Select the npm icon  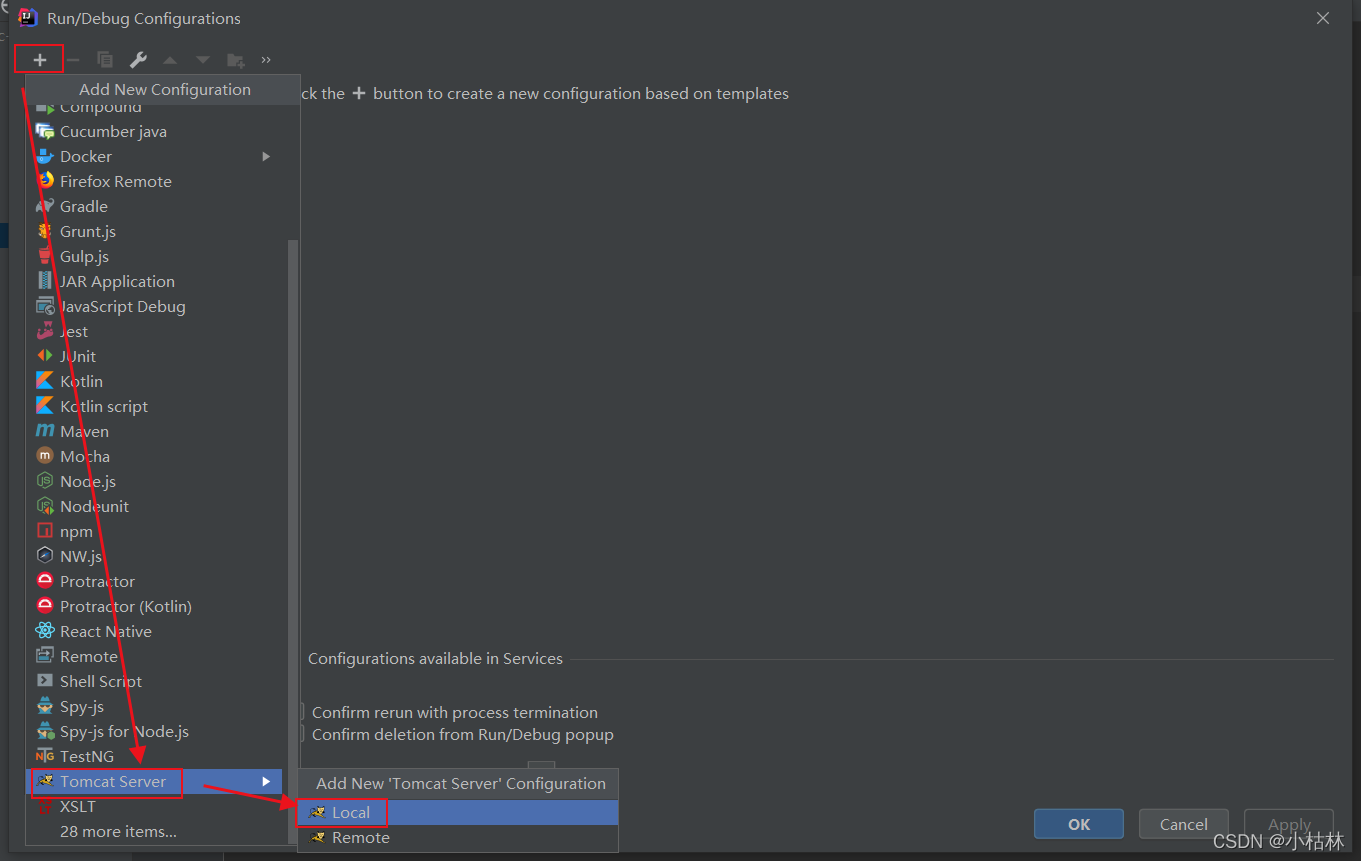click(x=45, y=531)
